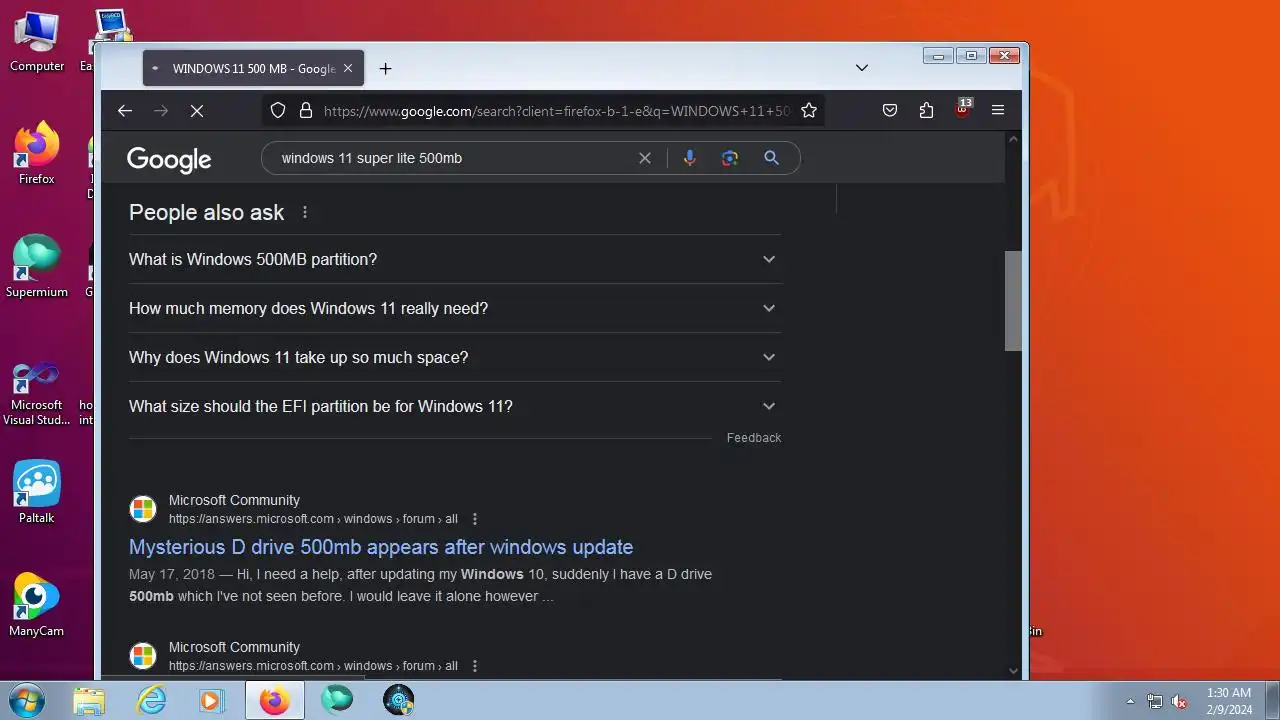Image resolution: width=1280 pixels, height=720 pixels.
Task: Expand "What is Windows 500MB partition?"
Action: coord(455,259)
